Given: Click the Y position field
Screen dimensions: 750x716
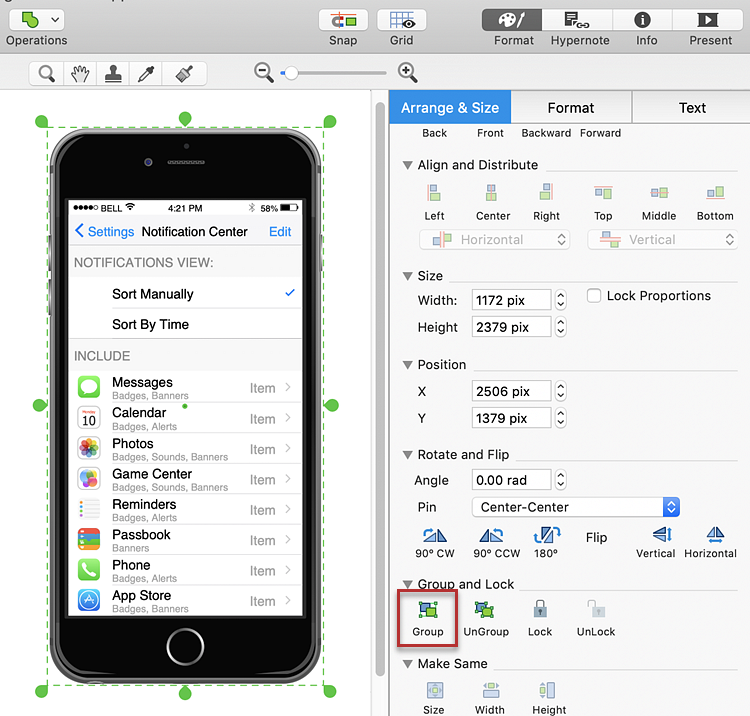Looking at the screenshot, I should pos(511,418).
